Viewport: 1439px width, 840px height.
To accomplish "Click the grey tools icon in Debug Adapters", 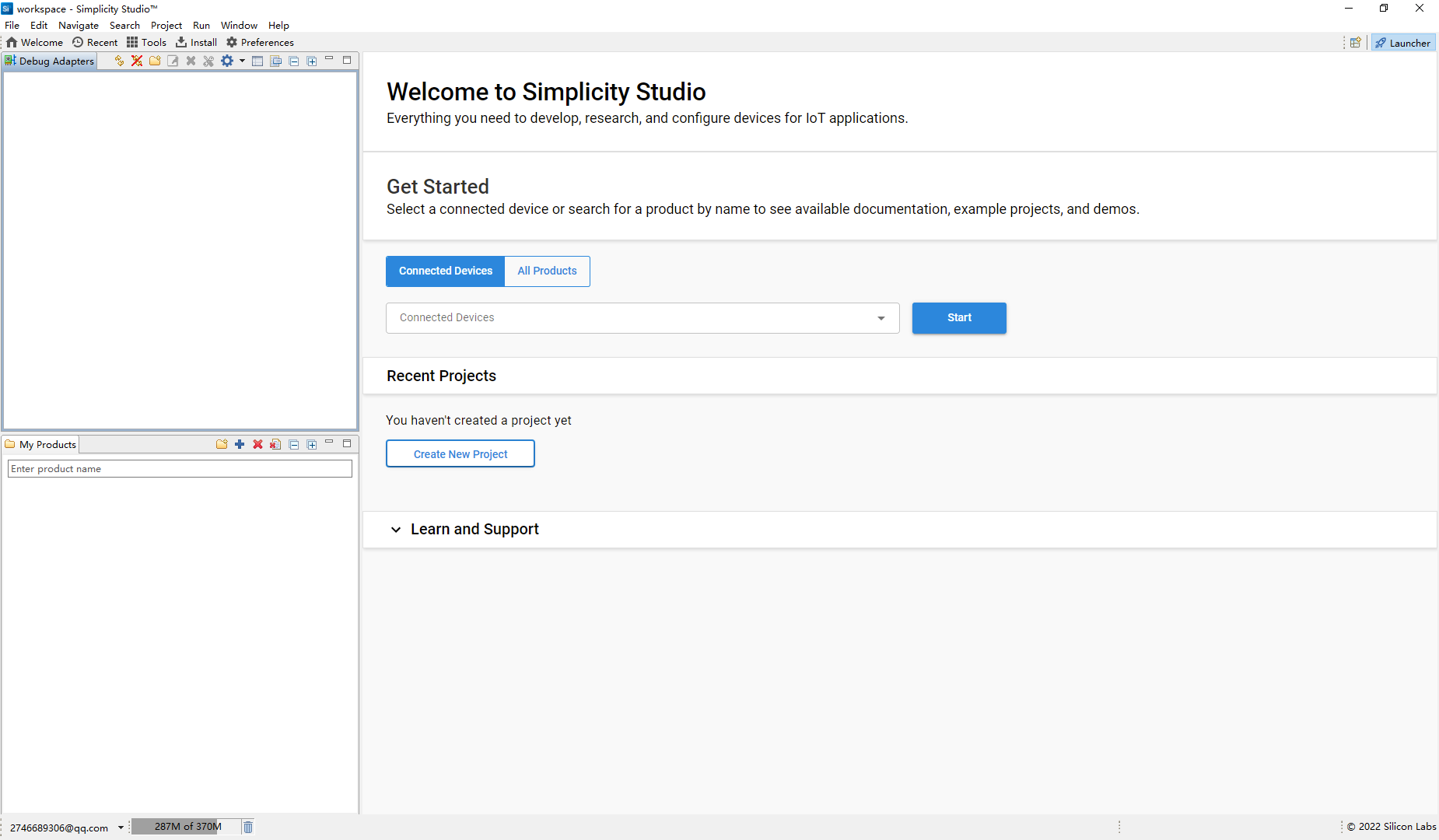I will click(x=208, y=61).
